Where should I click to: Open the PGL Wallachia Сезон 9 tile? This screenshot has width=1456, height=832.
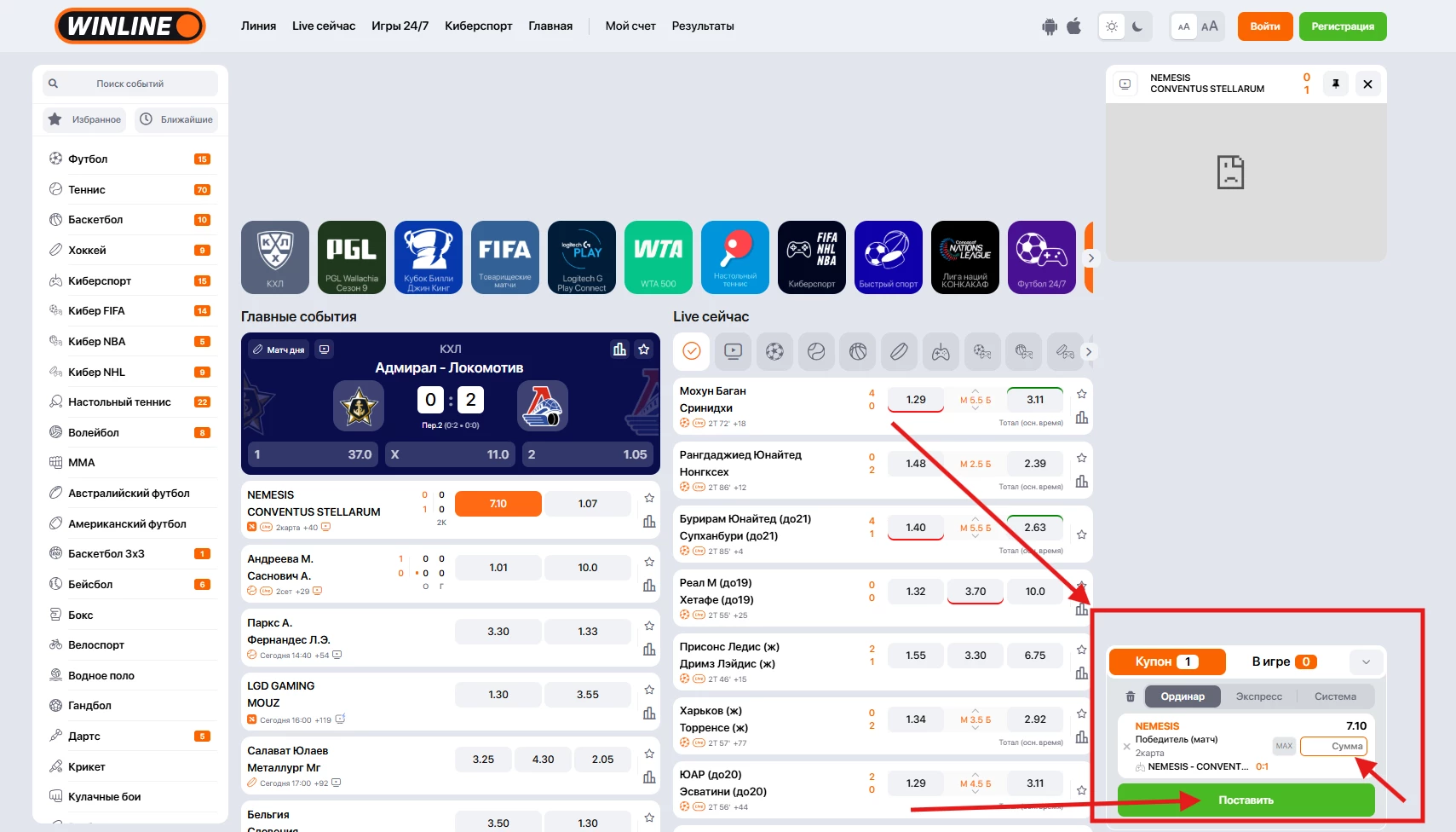352,257
